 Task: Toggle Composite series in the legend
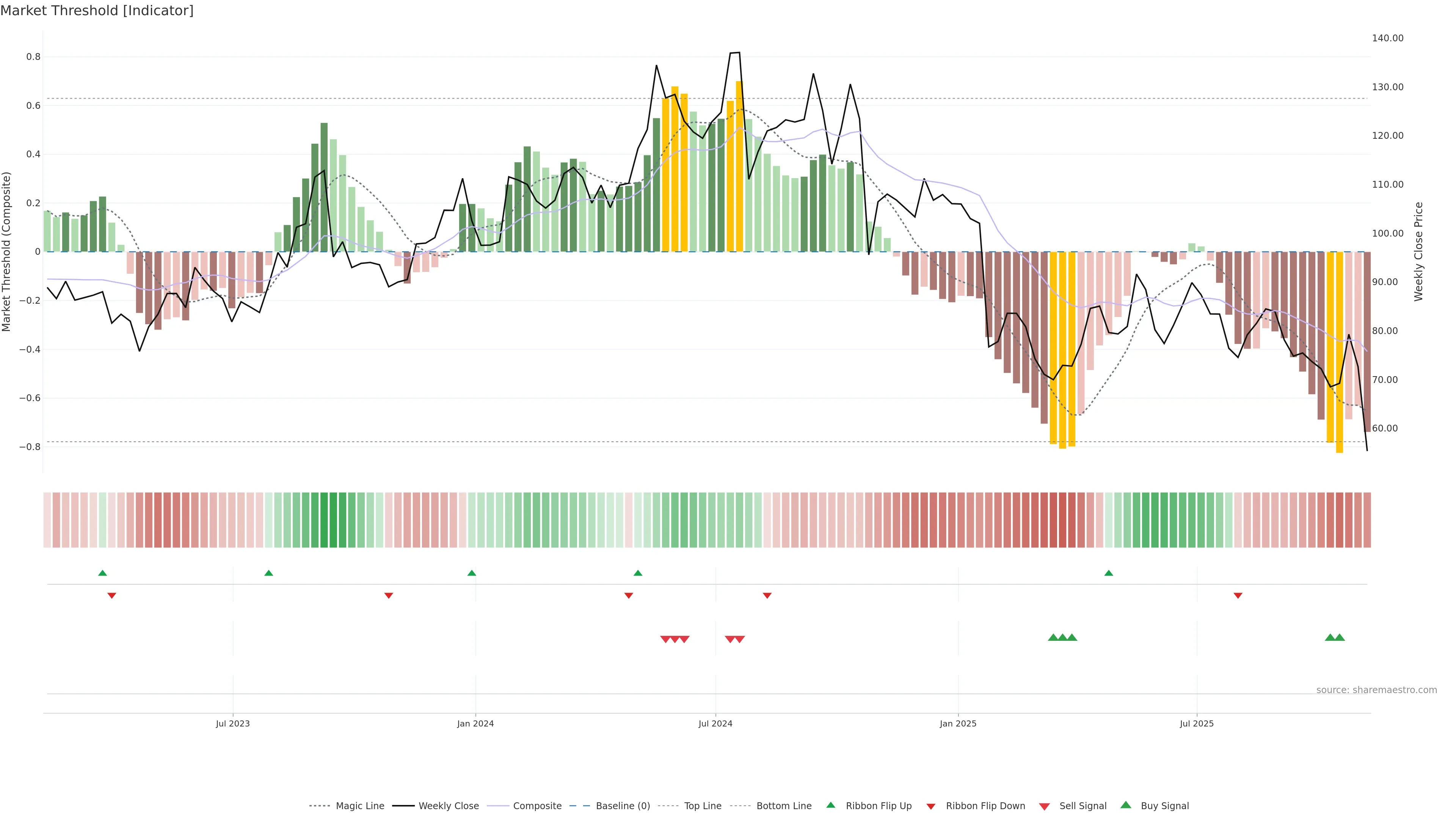tap(537, 806)
